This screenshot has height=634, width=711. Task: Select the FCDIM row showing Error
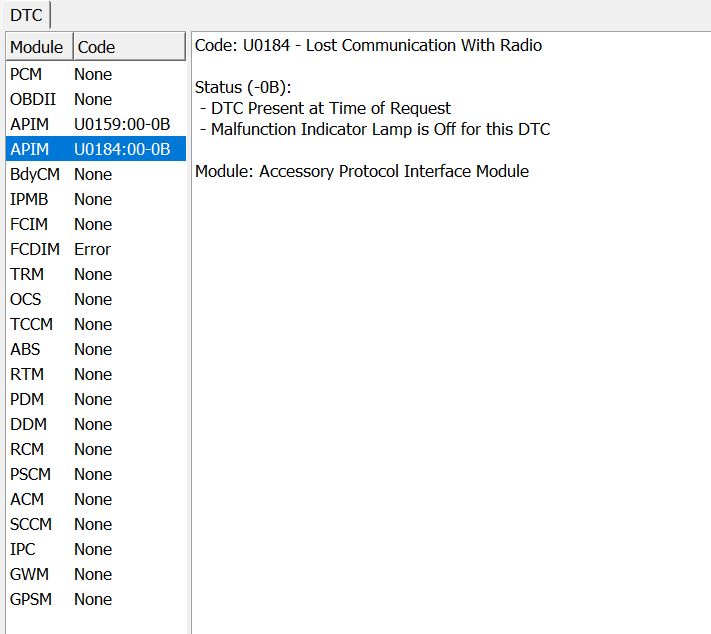[x=96, y=249]
